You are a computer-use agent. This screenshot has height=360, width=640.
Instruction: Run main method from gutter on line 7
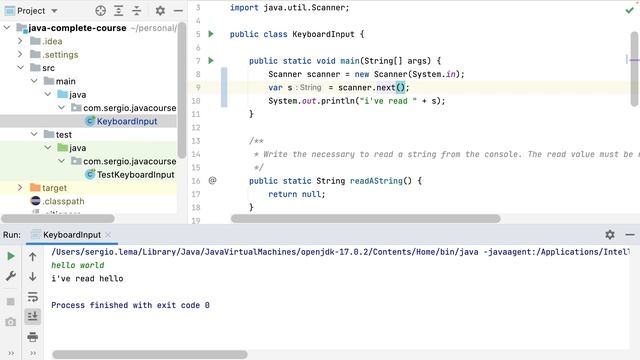(x=211, y=61)
